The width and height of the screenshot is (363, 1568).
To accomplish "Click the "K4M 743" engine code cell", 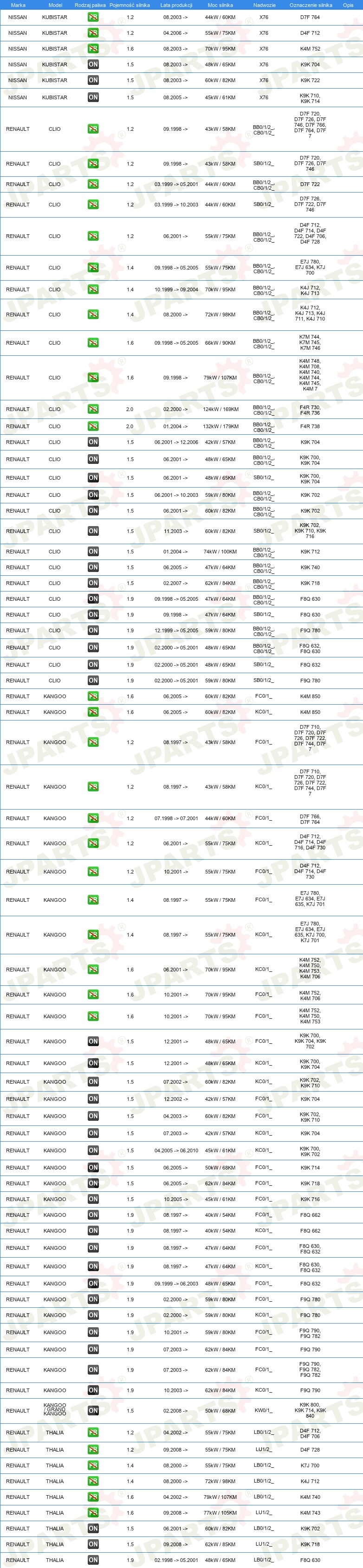I will [x=310, y=1513].
